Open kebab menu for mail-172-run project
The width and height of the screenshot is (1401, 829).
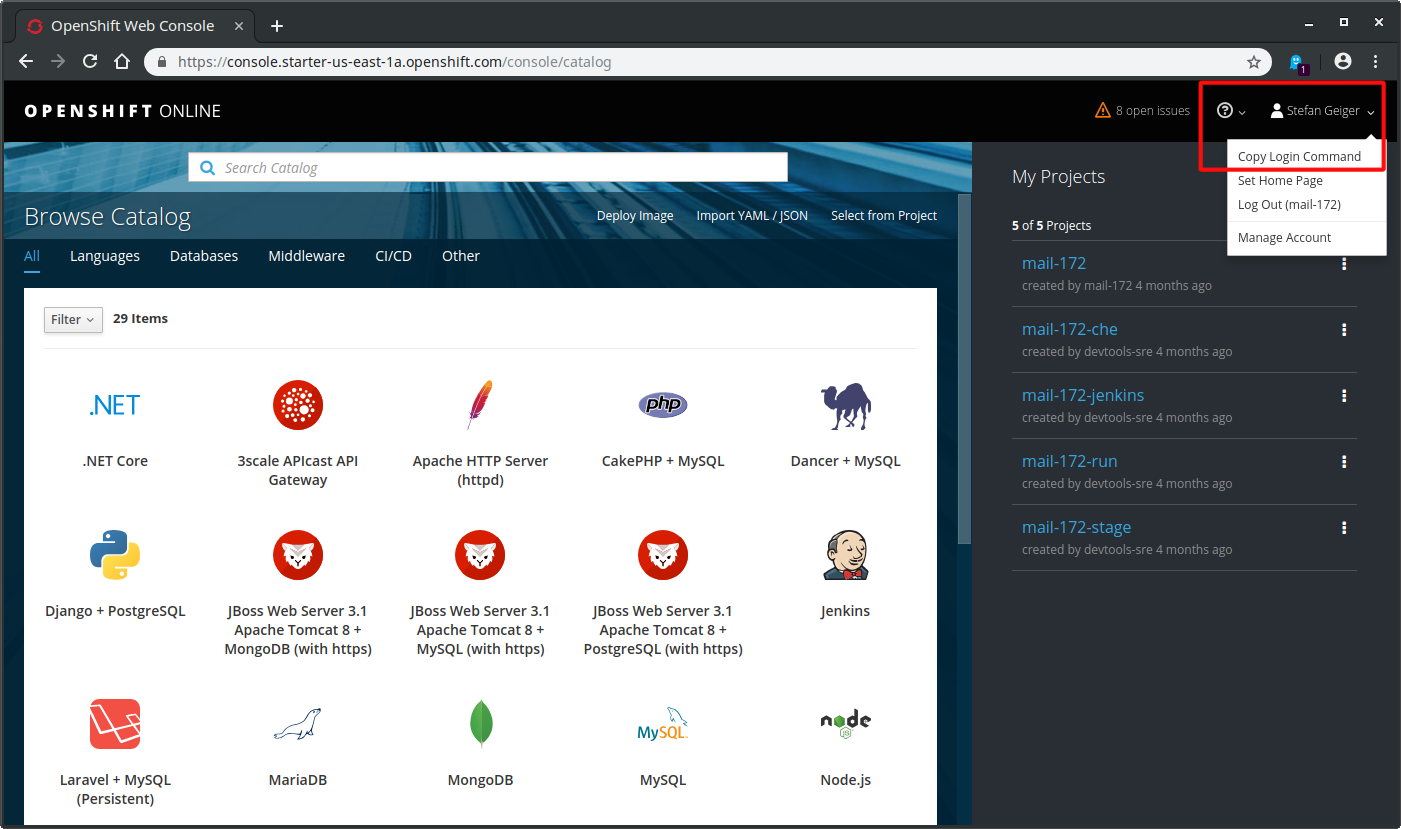[x=1344, y=462]
